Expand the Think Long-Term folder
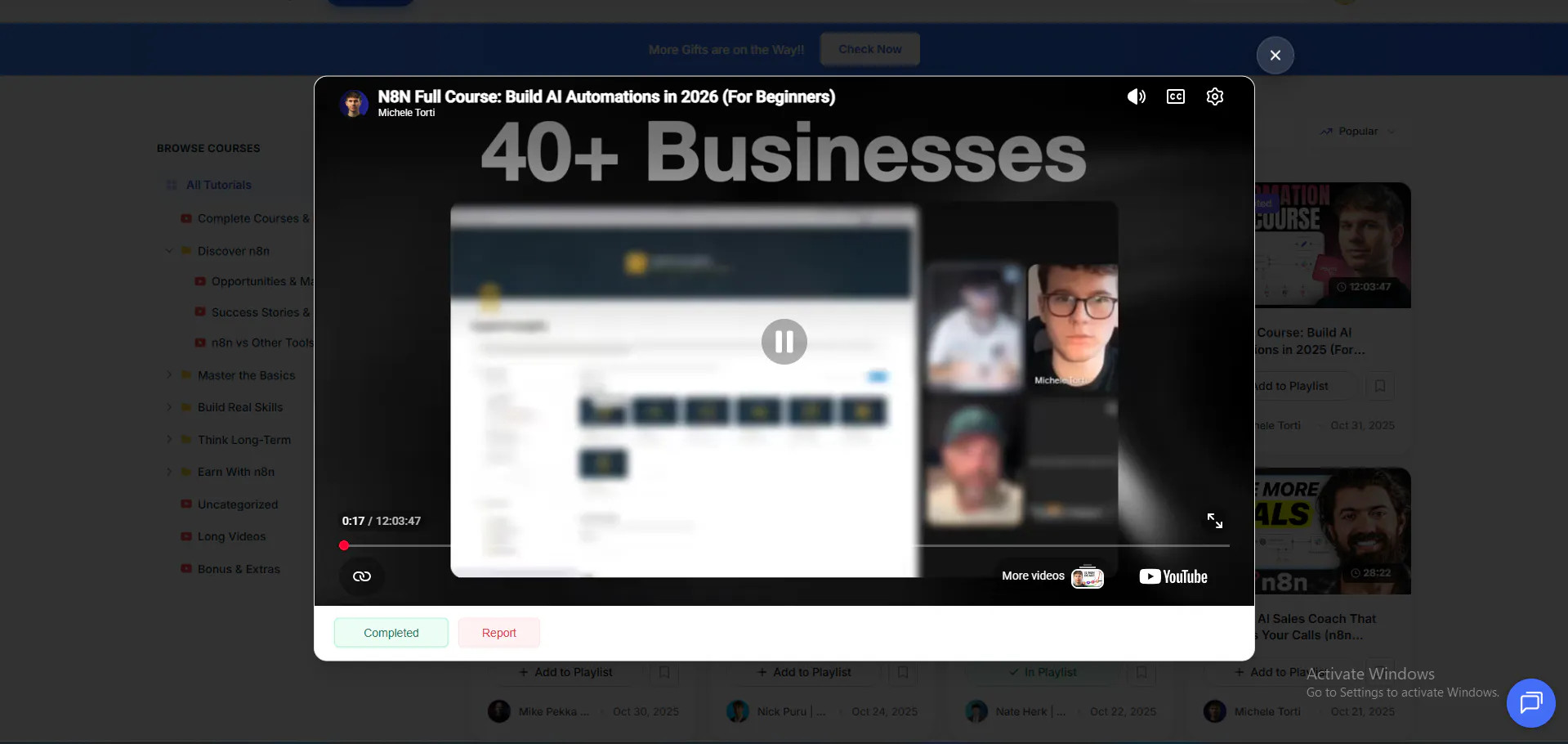1568x744 pixels. click(169, 440)
